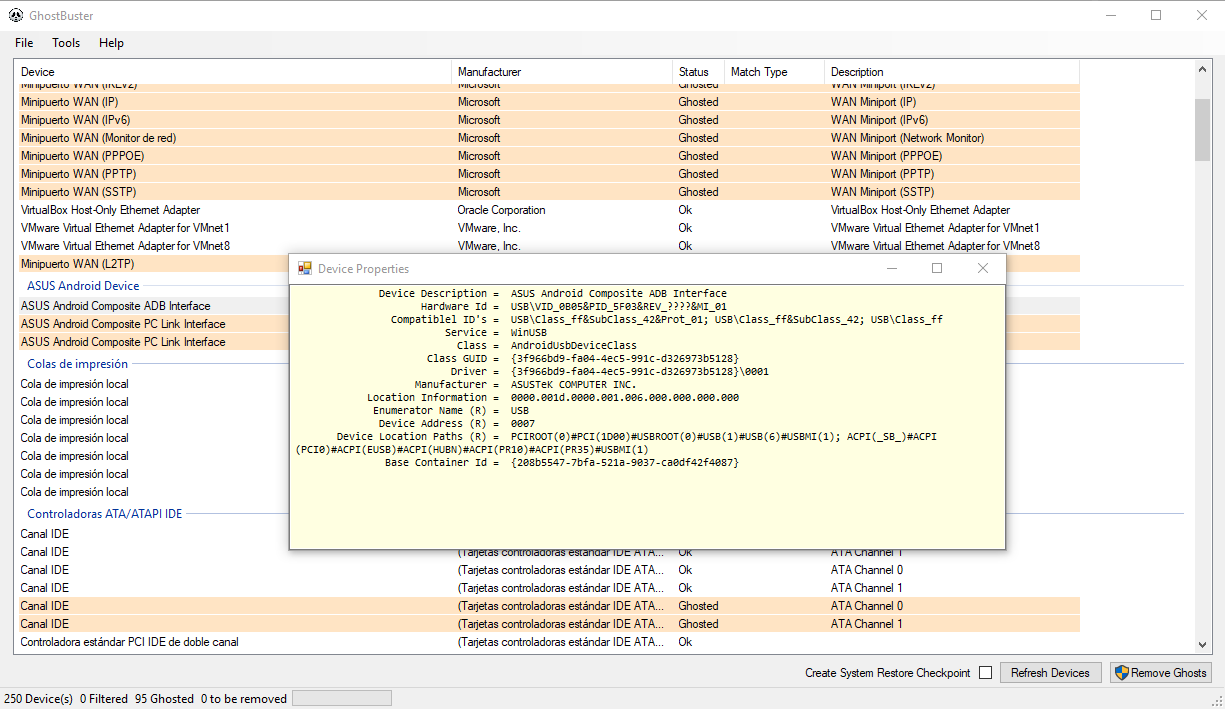
Task: Click the 0 to be removed status entry
Action: coord(244,699)
